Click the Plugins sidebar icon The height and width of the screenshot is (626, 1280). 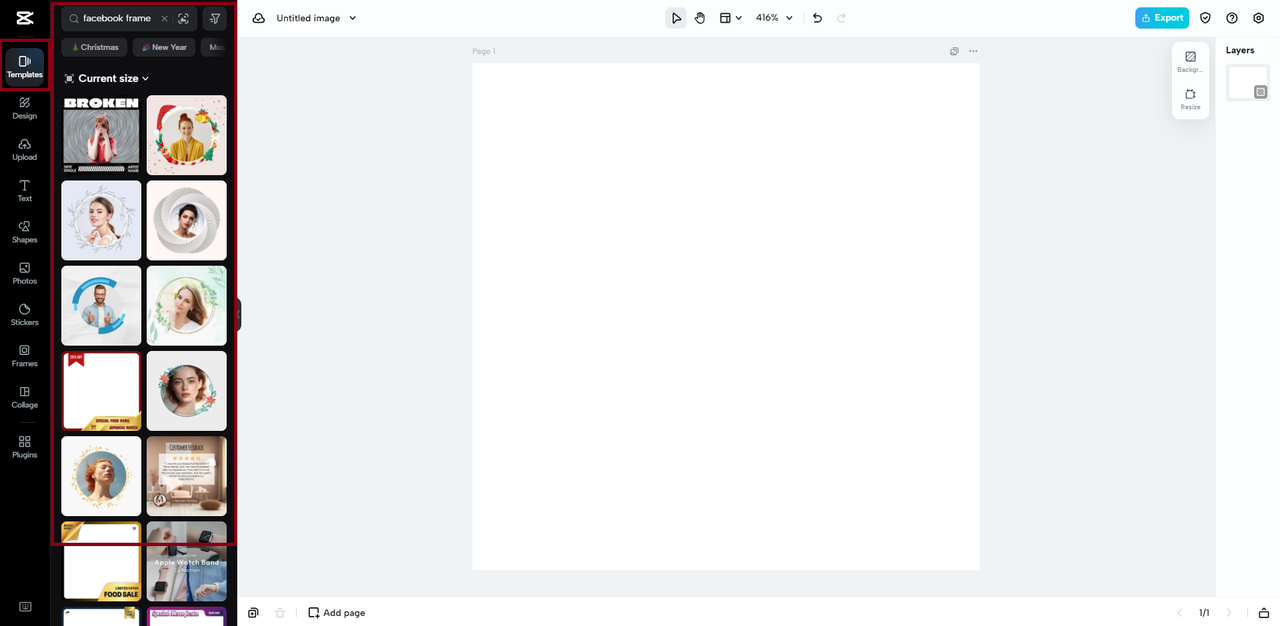coord(25,446)
